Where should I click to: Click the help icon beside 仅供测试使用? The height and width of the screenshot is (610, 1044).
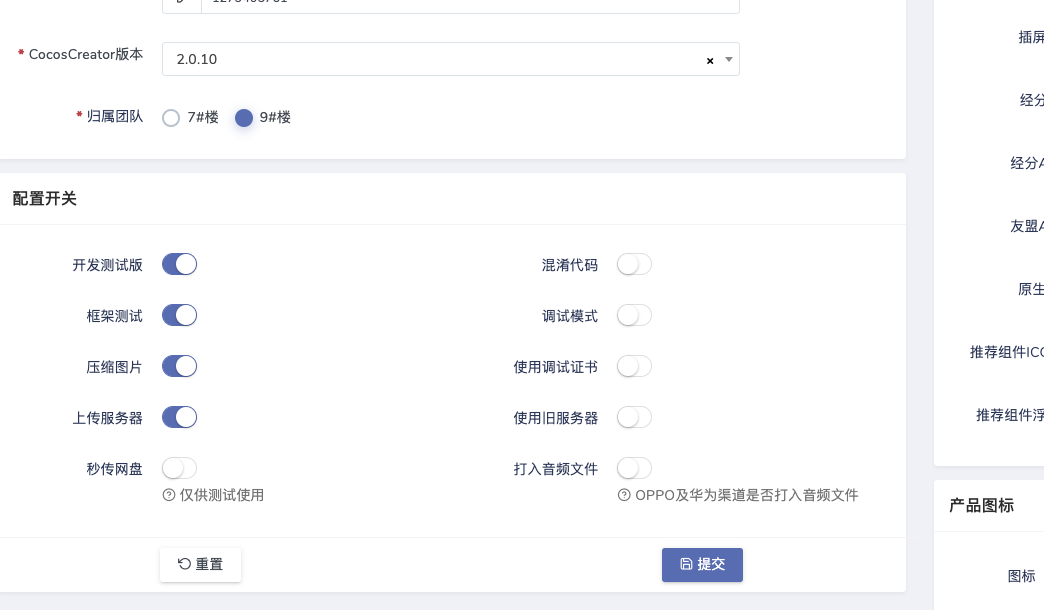[x=169, y=495]
